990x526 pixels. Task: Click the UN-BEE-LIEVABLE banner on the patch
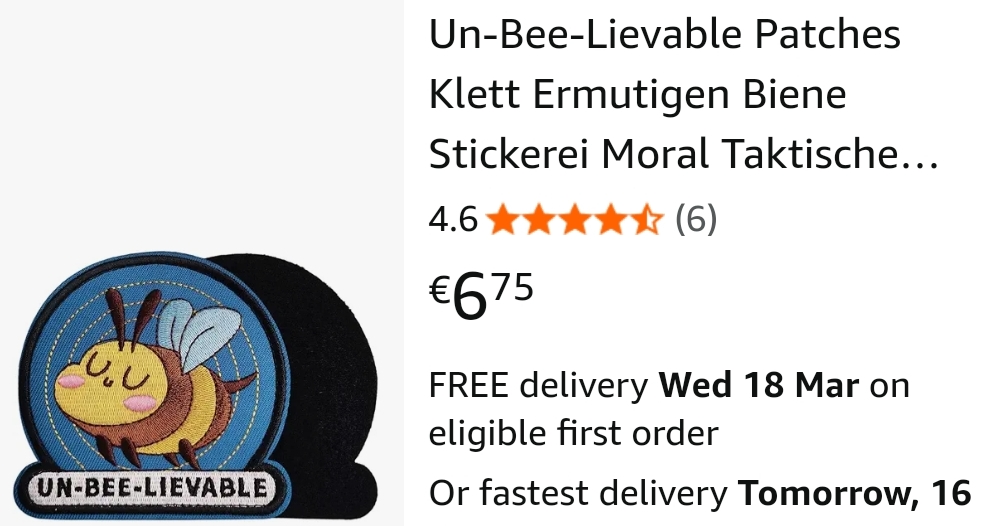tap(152, 487)
